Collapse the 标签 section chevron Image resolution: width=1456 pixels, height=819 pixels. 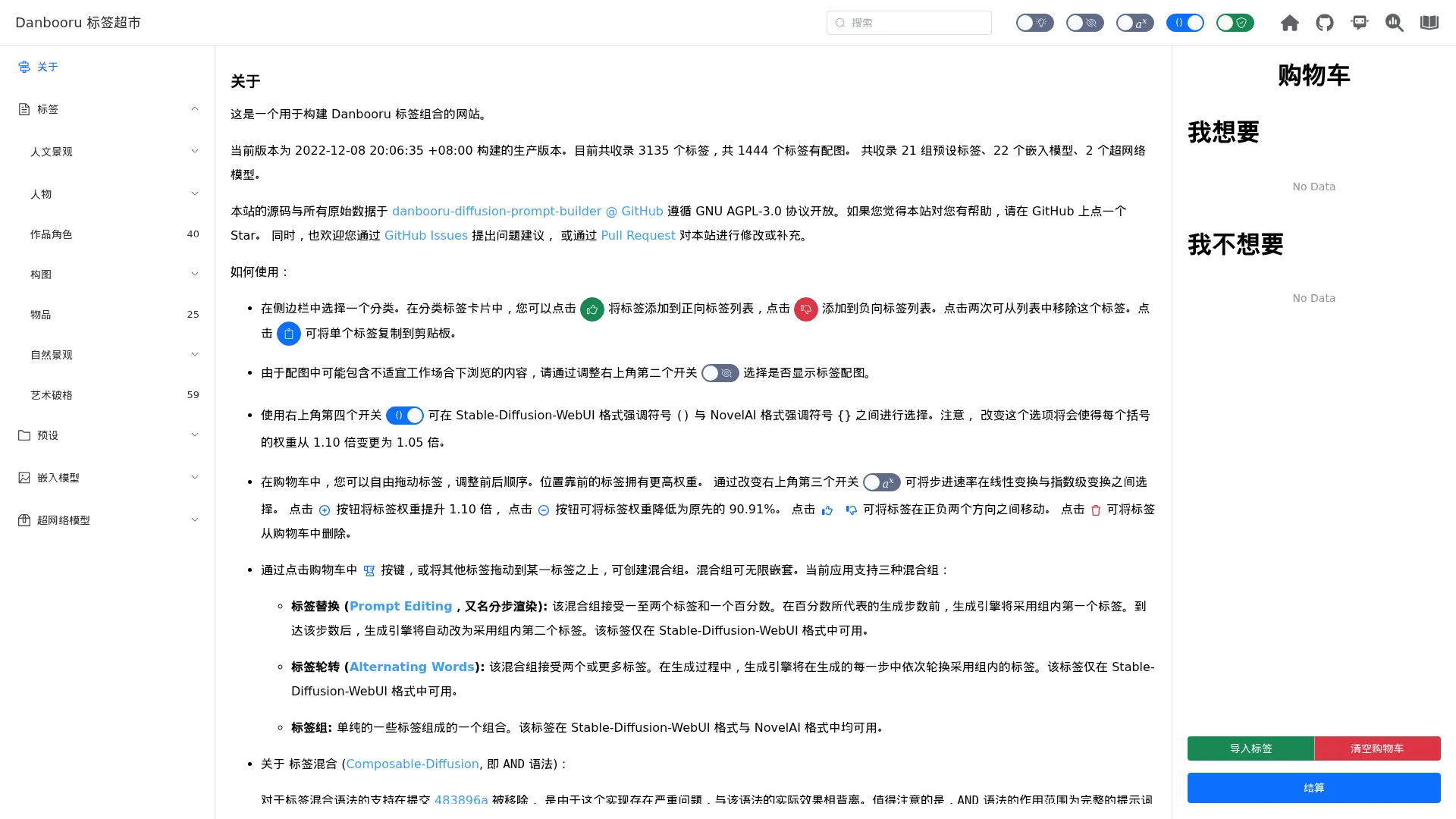[x=195, y=109]
